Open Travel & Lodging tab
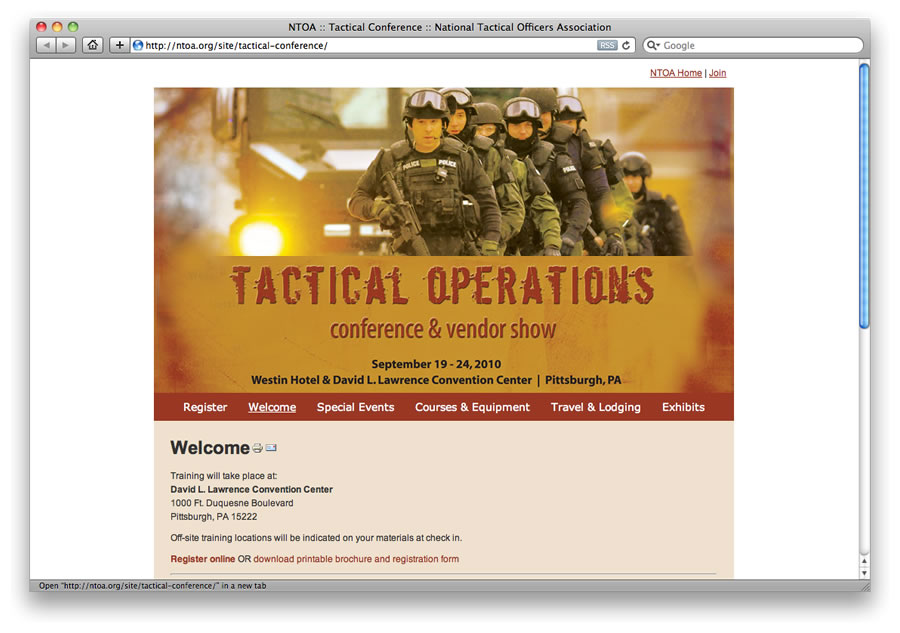 [x=596, y=407]
